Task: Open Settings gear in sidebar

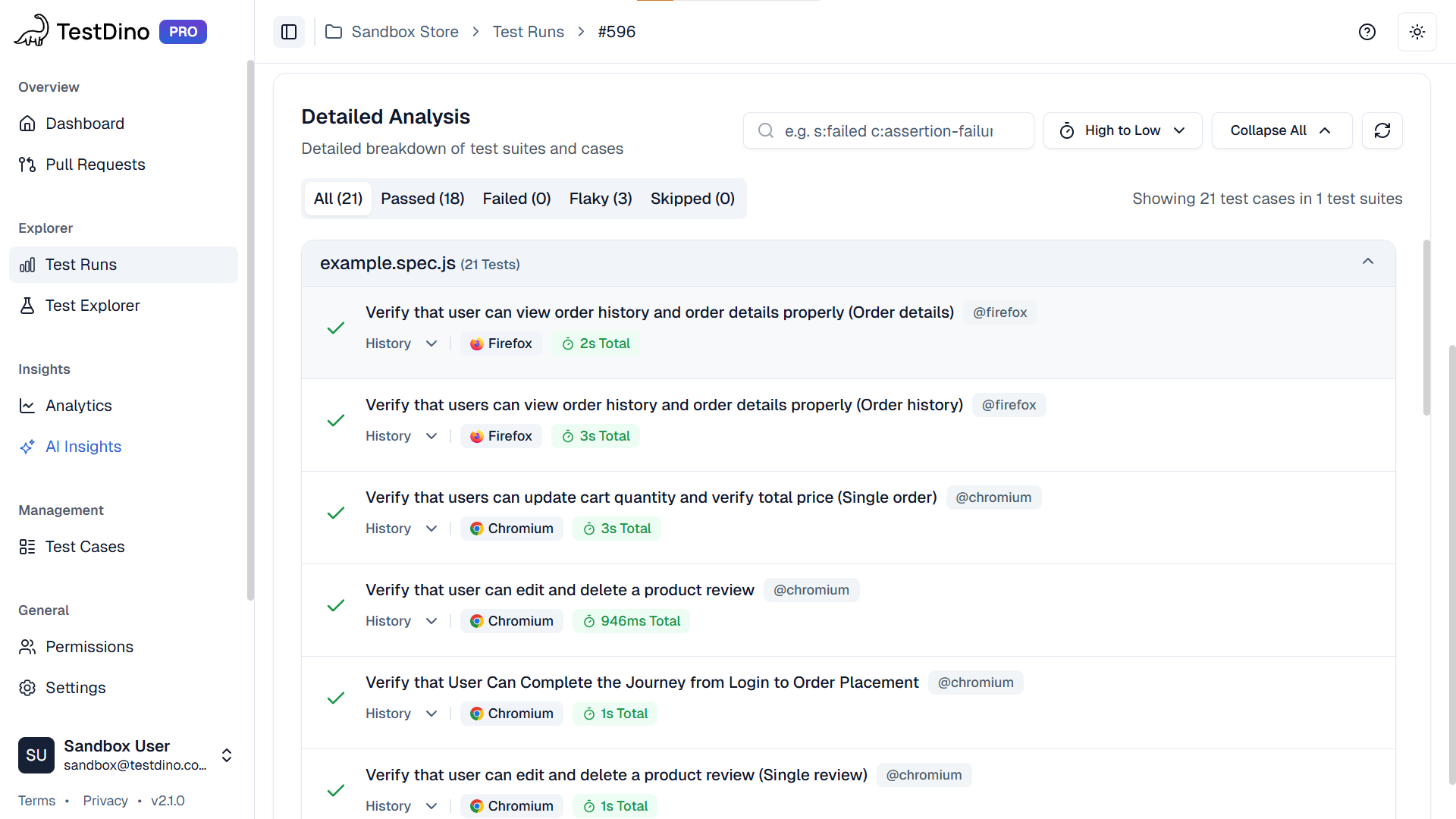Action: tap(75, 688)
